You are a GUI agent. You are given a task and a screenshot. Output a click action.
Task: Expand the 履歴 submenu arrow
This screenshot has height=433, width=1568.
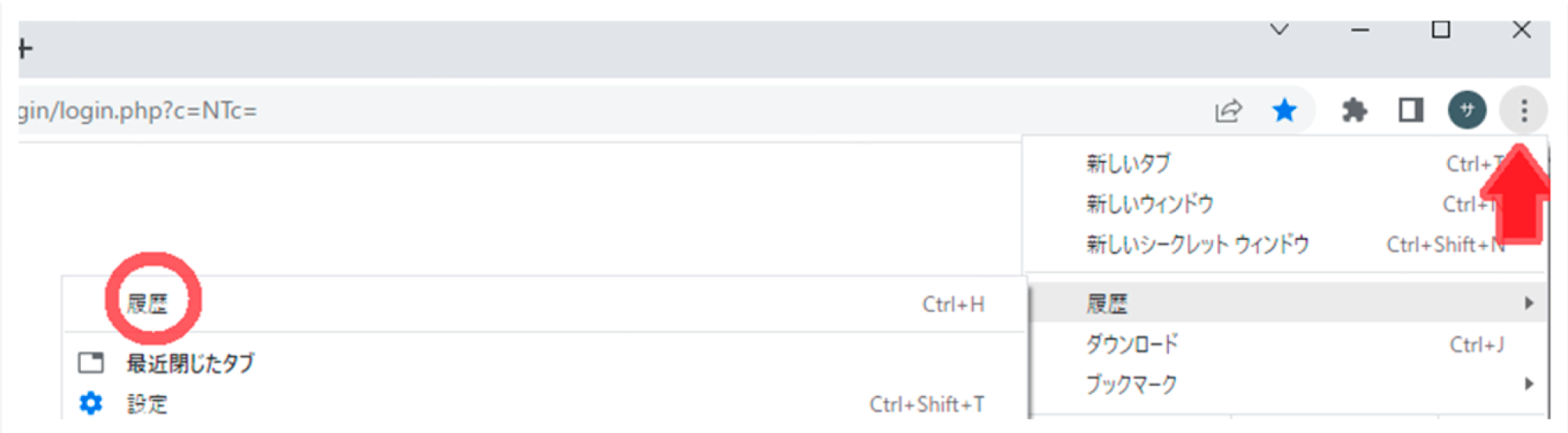(x=1529, y=303)
